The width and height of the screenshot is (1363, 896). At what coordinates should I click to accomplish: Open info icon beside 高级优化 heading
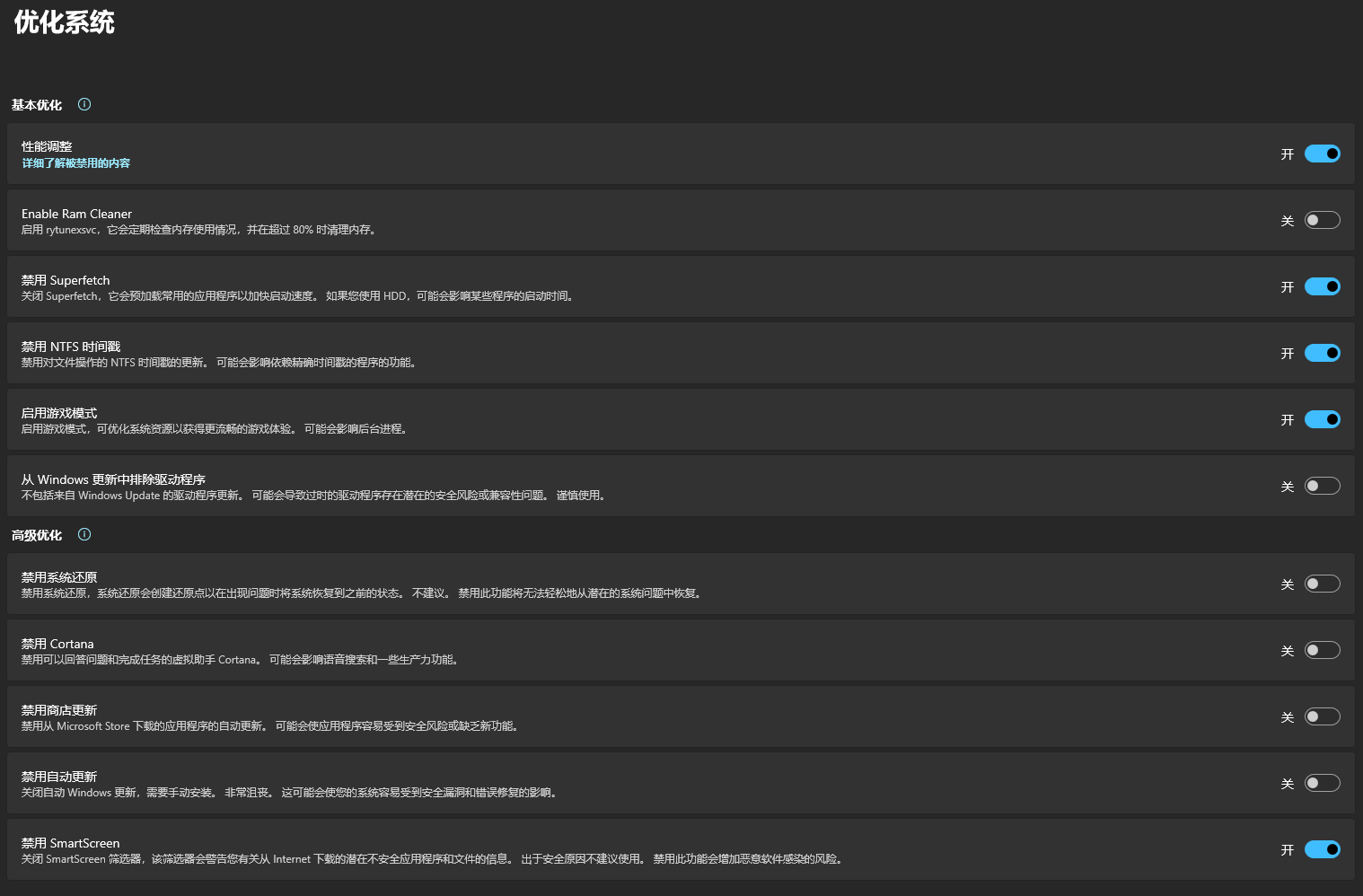[84, 534]
